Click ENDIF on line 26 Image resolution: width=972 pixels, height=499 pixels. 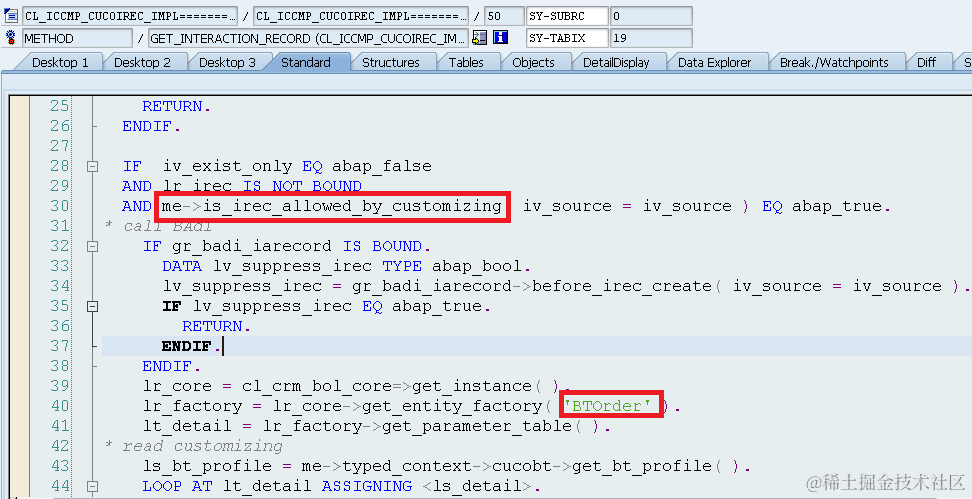(x=151, y=126)
